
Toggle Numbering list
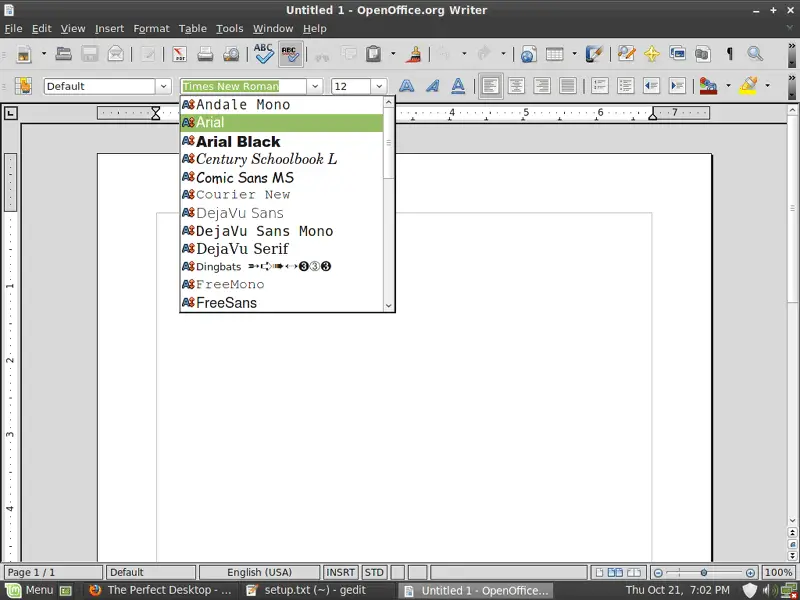[x=599, y=86]
